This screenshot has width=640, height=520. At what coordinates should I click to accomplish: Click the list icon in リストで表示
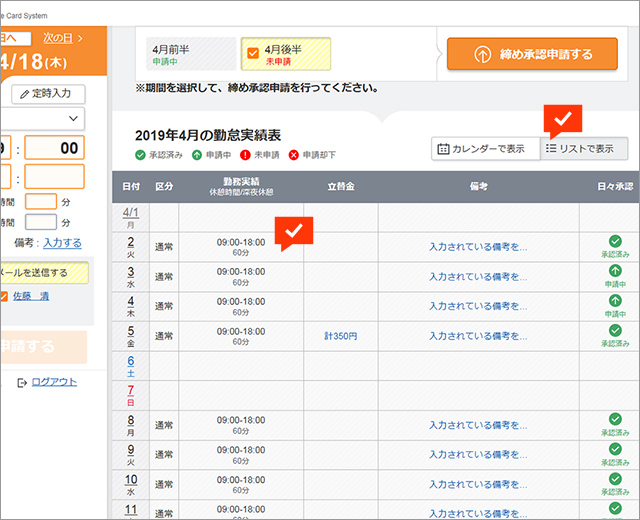551,148
